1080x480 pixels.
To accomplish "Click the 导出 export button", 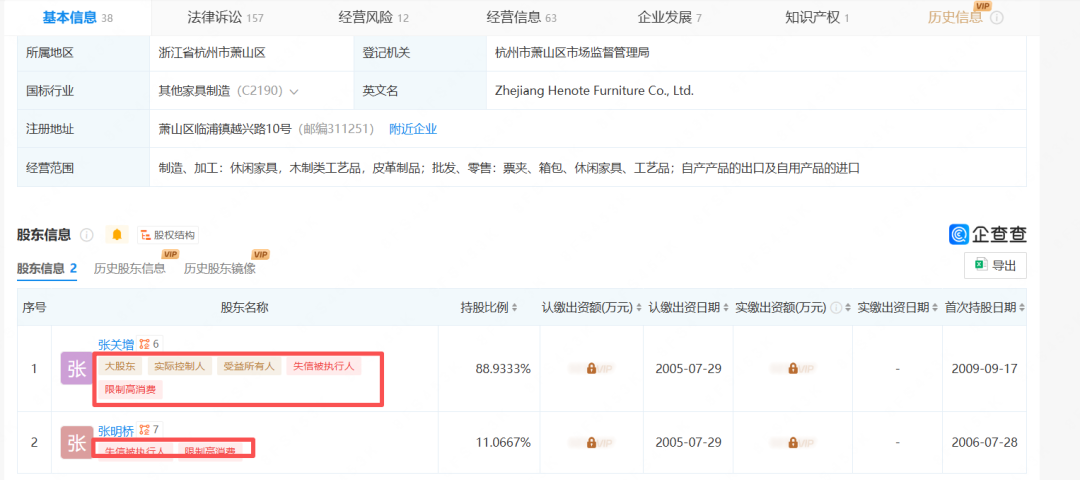I will [x=995, y=266].
